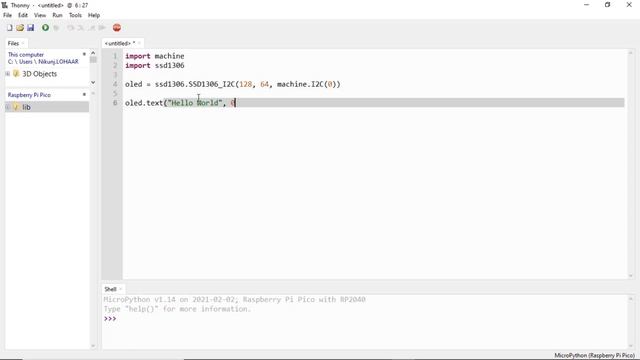Click the Thonny app icon in title bar
Screen dimensions: 640x360
coord(4,5)
